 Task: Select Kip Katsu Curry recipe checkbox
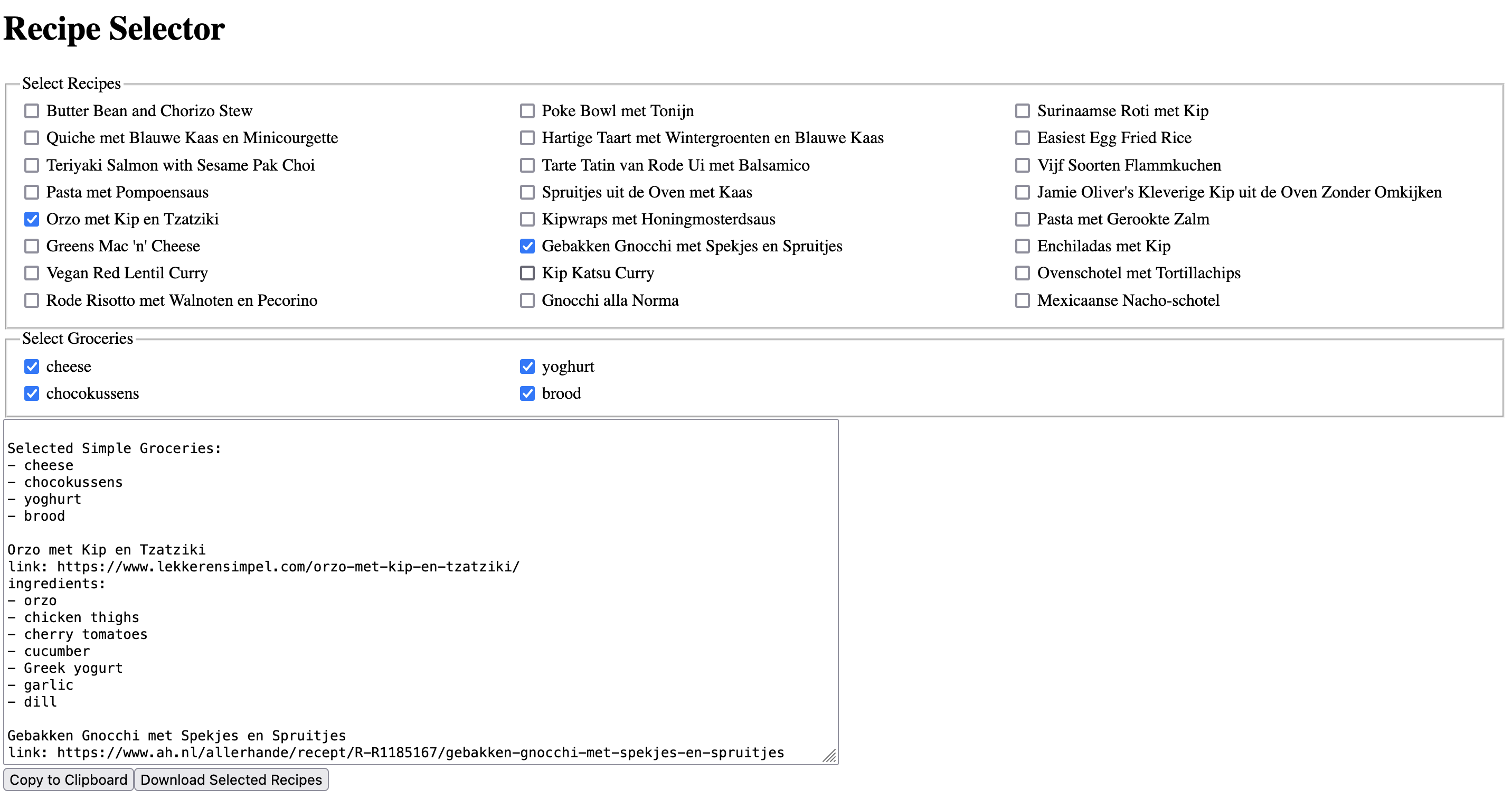(527, 272)
